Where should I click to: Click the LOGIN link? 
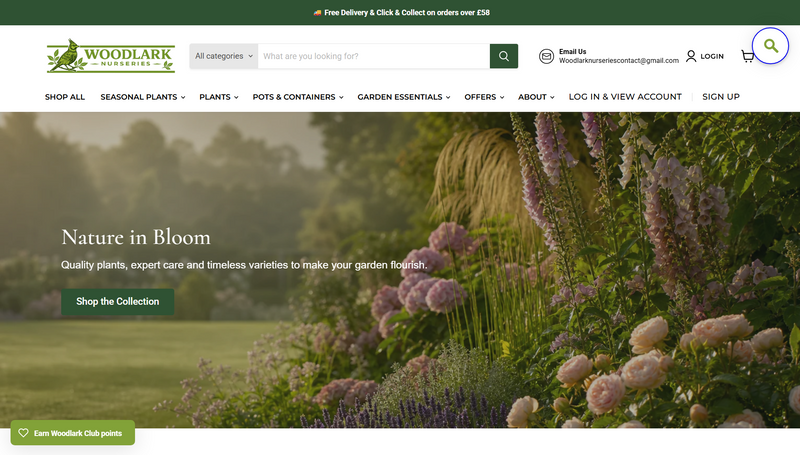(712, 56)
